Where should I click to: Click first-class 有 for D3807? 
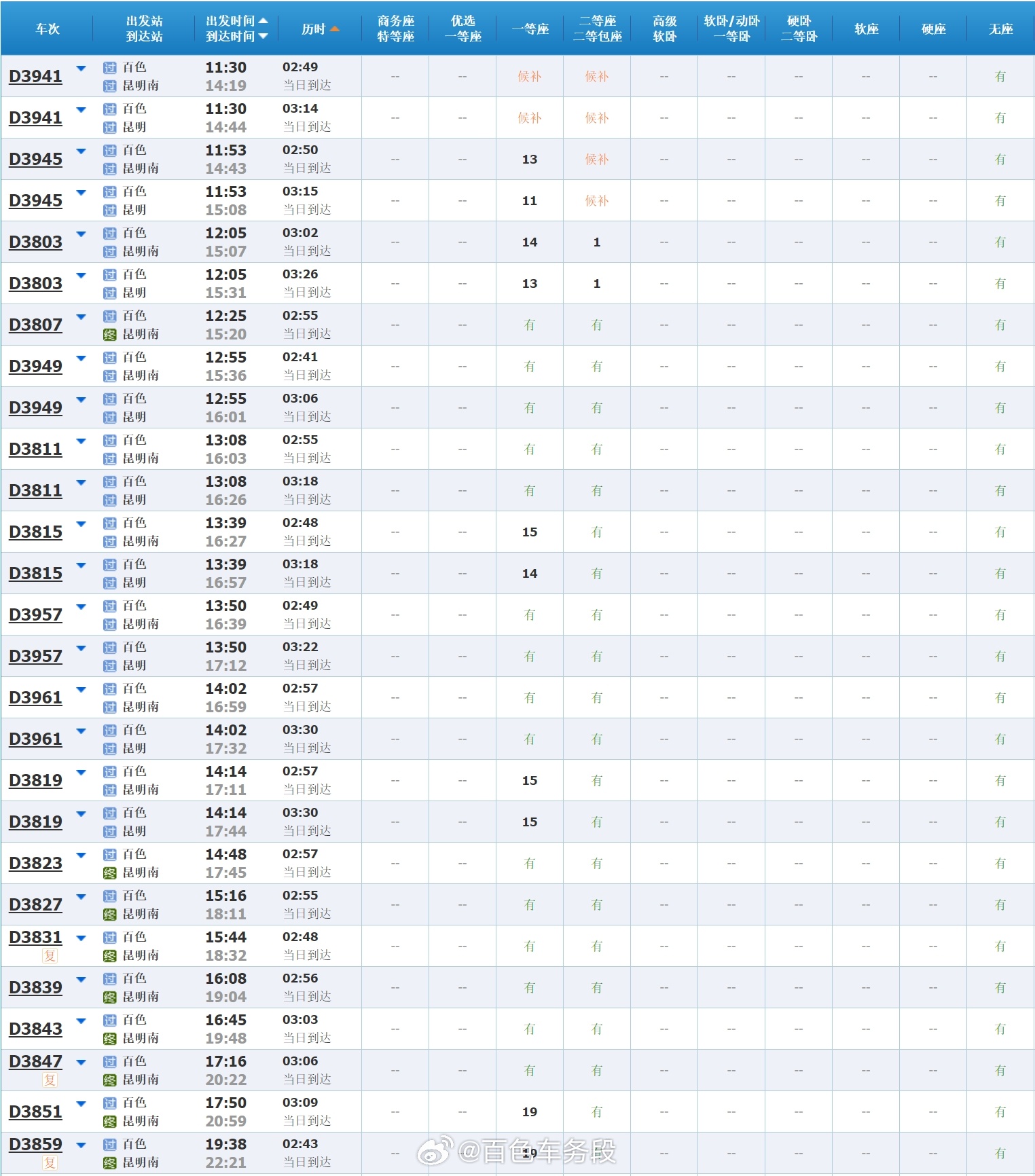(530, 325)
